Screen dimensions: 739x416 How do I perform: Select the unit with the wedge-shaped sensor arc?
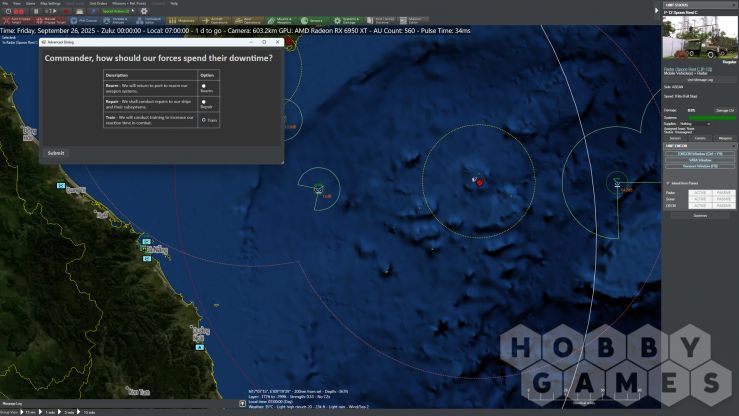point(319,189)
